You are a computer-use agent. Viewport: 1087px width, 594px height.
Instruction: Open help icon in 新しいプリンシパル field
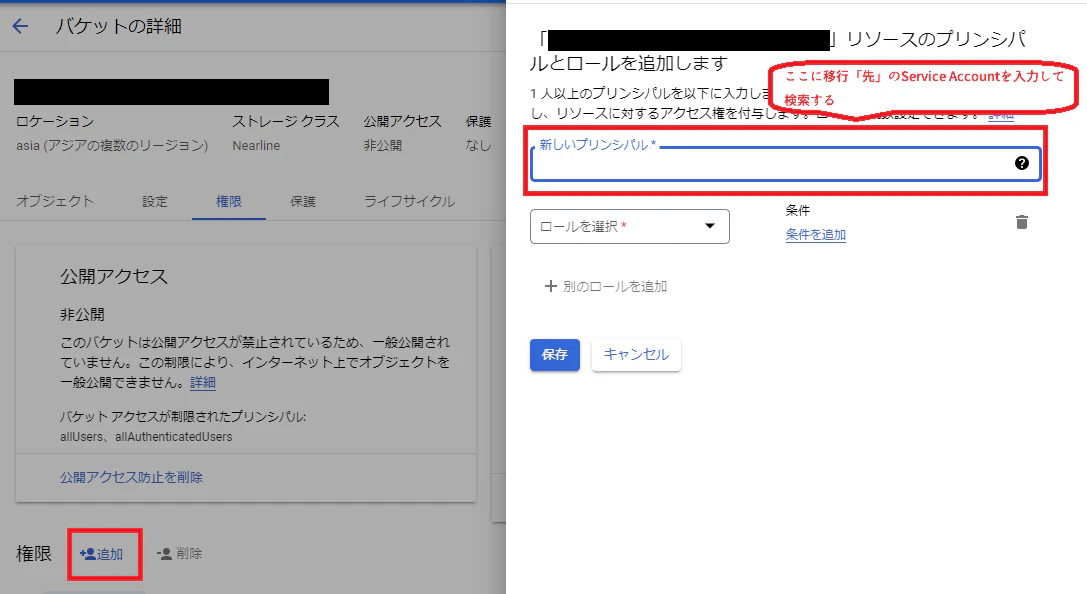coord(1021,163)
